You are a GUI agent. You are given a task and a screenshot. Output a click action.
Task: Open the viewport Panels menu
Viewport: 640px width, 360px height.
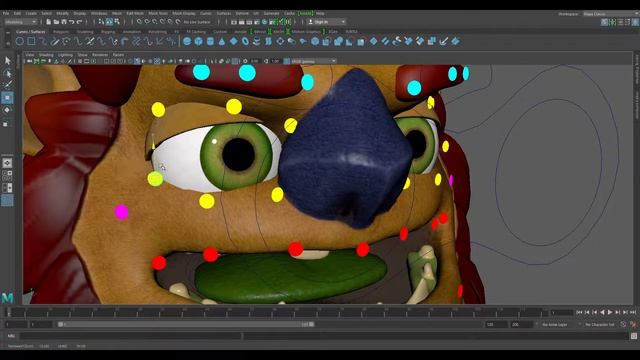118,55
